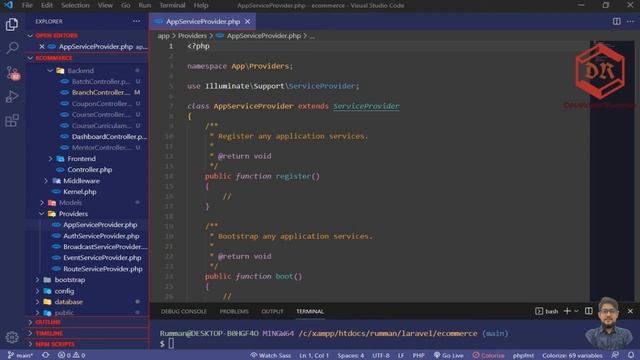Open the Help menu
640x360 pixels.
tap(201, 5)
